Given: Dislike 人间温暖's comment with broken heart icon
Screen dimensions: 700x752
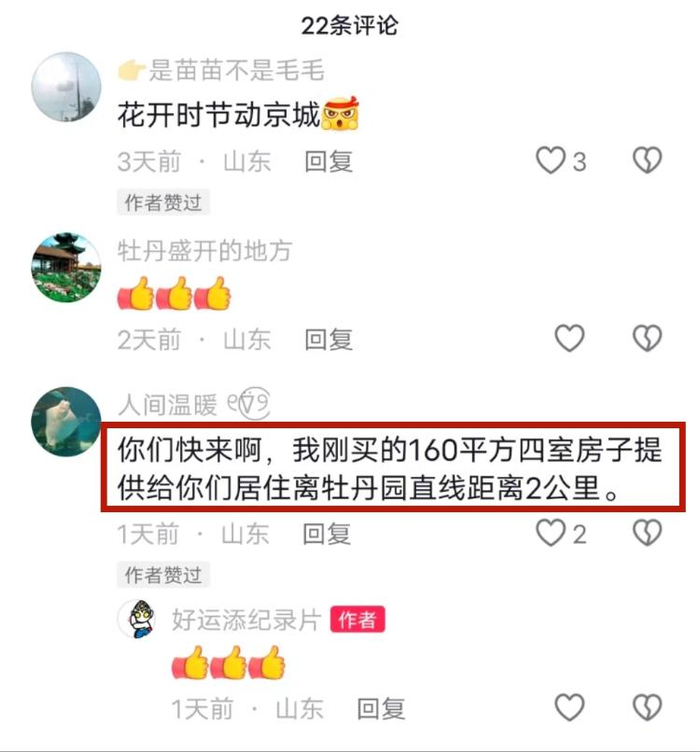Looking at the screenshot, I should tap(647, 533).
